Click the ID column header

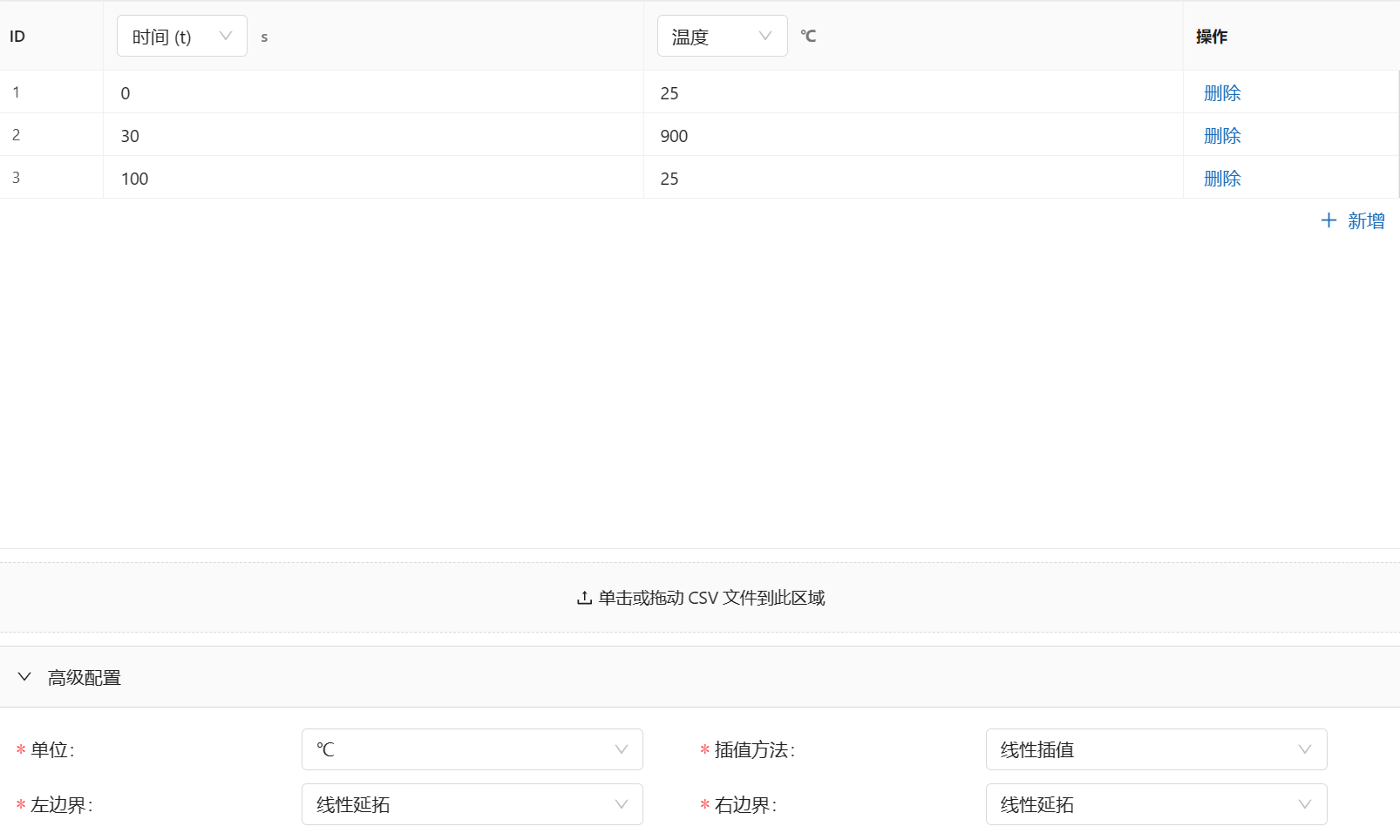pyautogui.click(x=51, y=36)
